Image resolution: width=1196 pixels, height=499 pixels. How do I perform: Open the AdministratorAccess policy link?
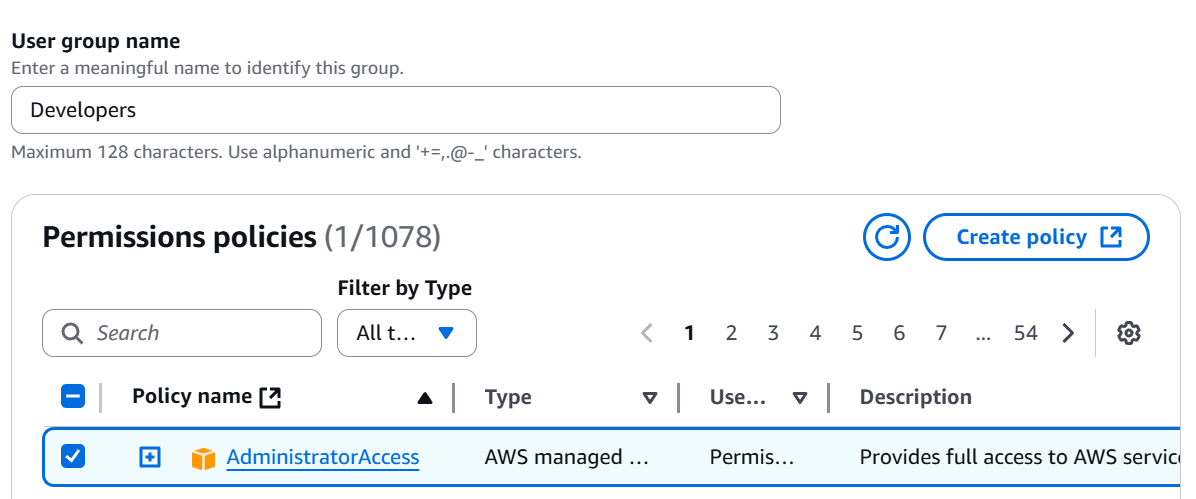[x=322, y=457]
